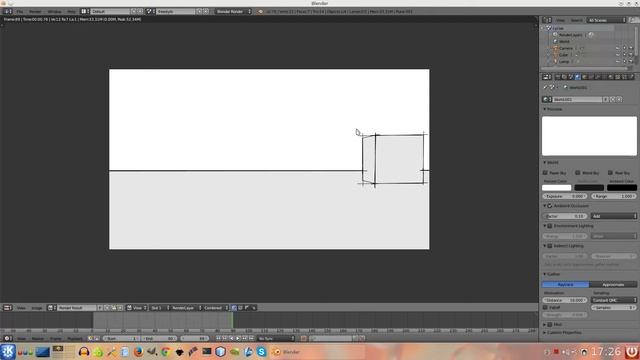Open the Object properties tab icon
The width and height of the screenshot is (640, 360).
tap(584, 77)
